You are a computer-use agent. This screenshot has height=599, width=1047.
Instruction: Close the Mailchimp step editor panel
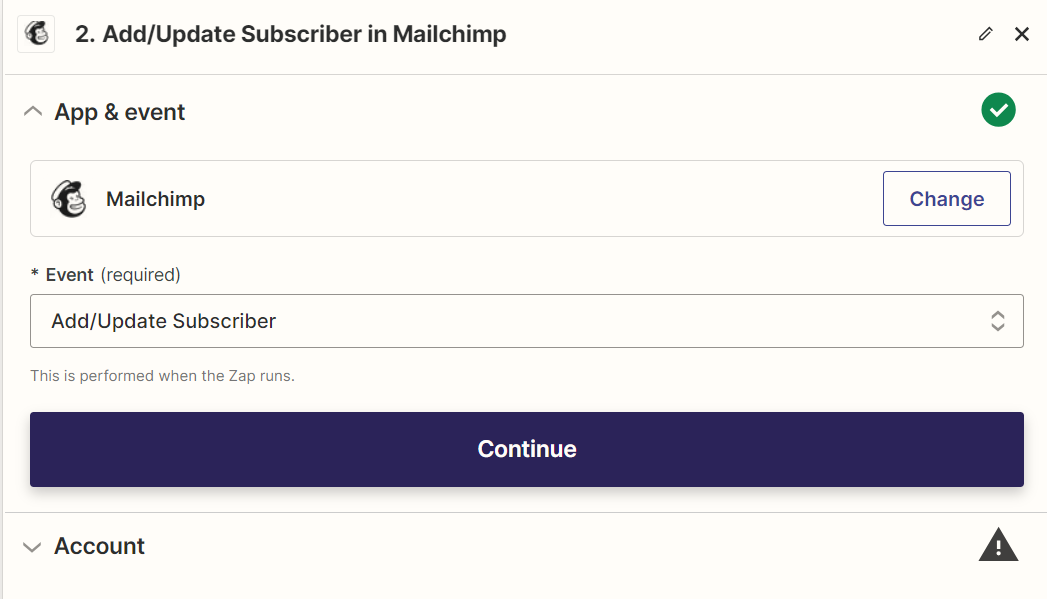coord(1022,34)
